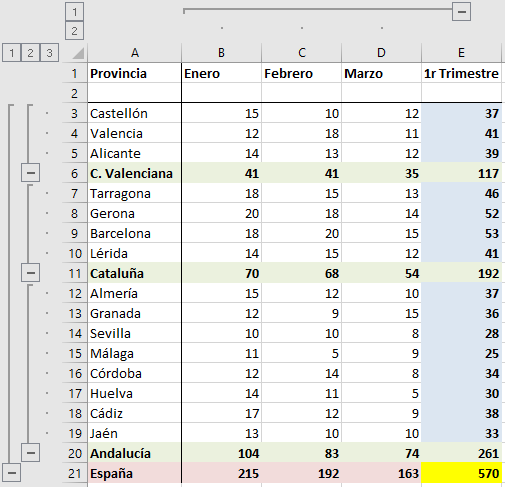Click the Marzo header cell
The image size is (505, 487).
click(381, 73)
